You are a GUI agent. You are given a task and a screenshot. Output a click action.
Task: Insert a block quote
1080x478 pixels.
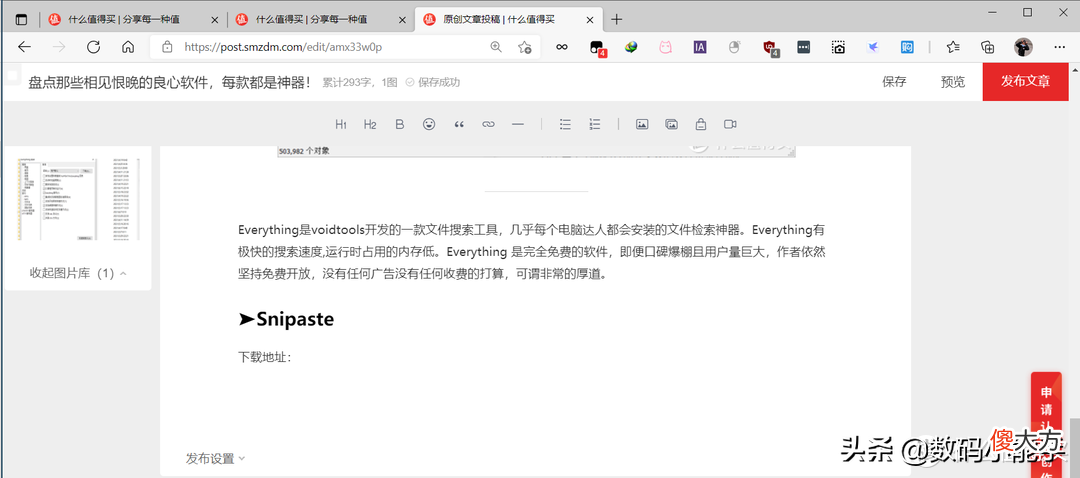(x=459, y=124)
